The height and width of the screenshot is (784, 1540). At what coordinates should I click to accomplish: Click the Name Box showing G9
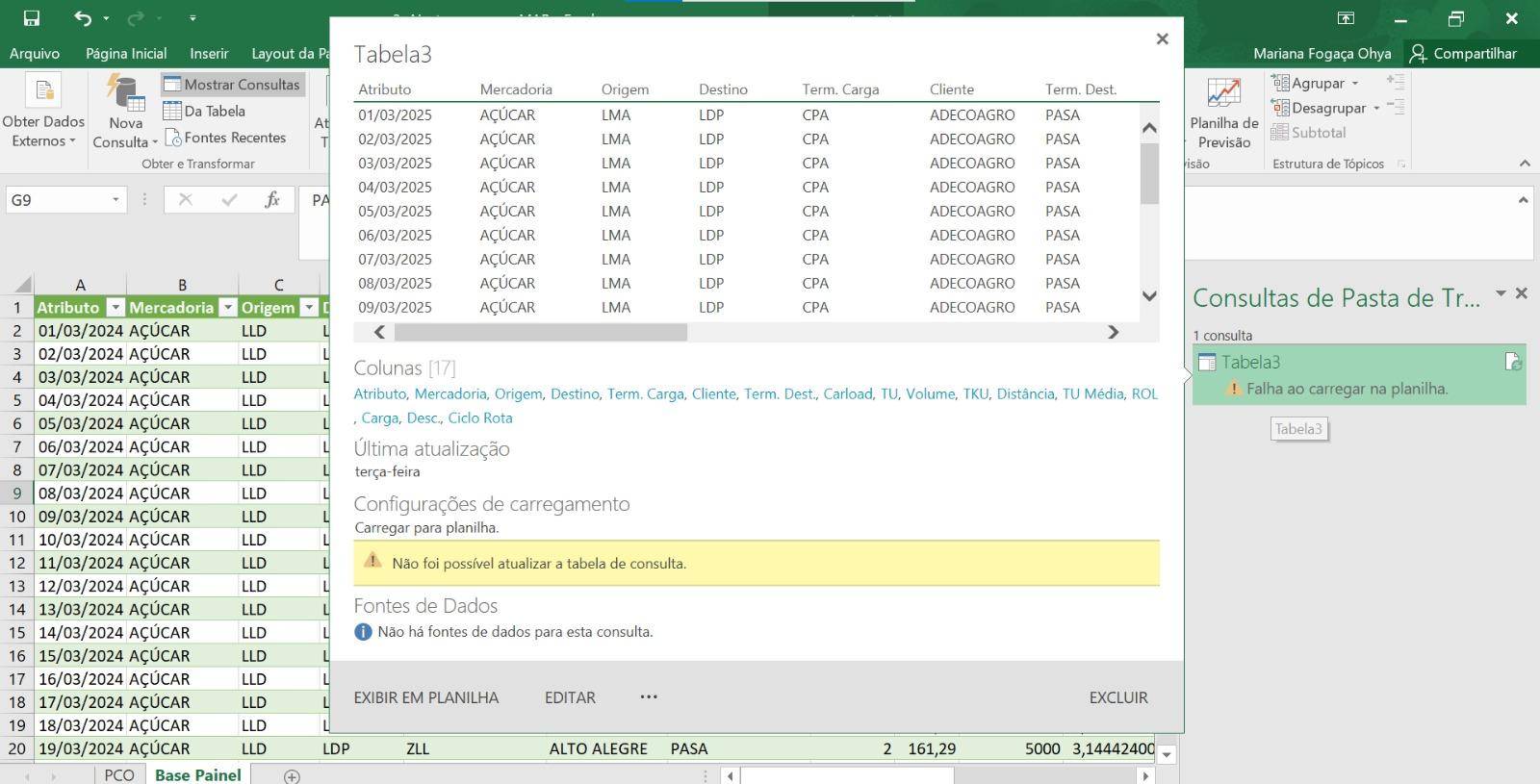(x=56, y=200)
